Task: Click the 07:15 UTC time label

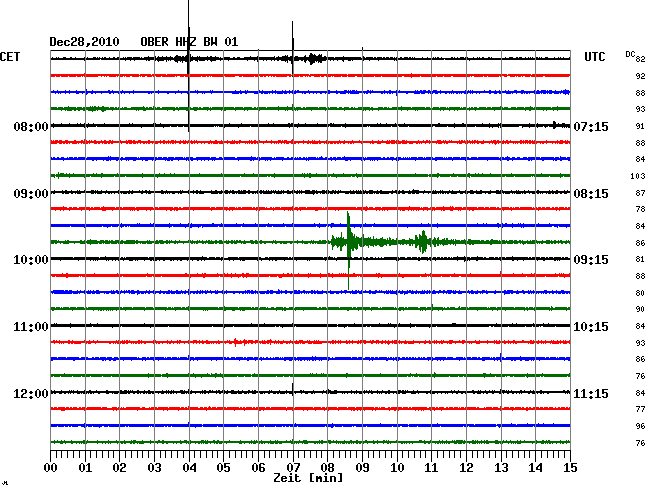Action: (591, 126)
